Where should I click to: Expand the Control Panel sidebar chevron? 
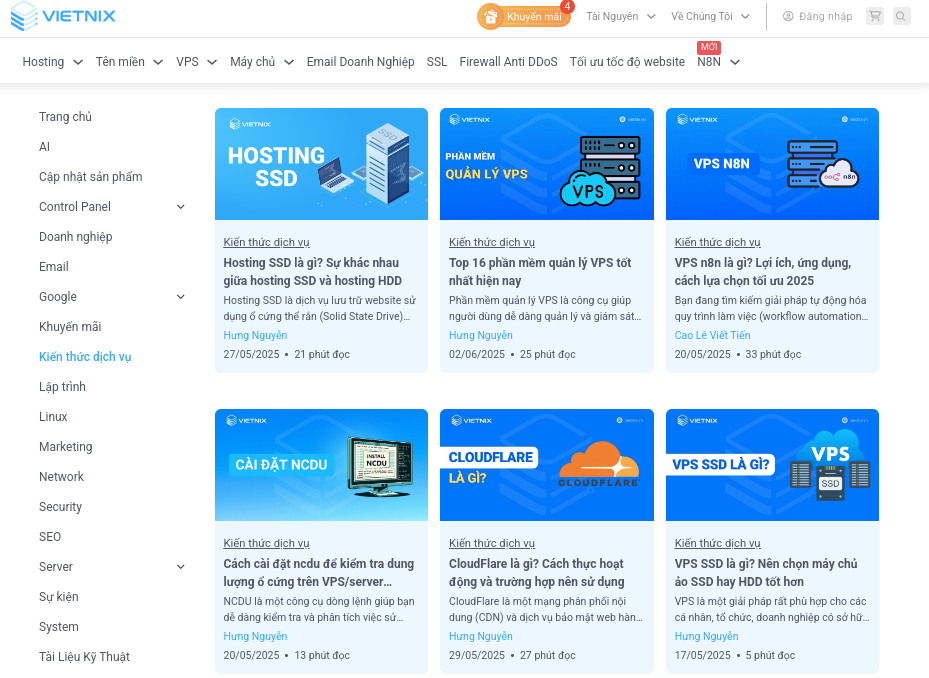tap(181, 207)
